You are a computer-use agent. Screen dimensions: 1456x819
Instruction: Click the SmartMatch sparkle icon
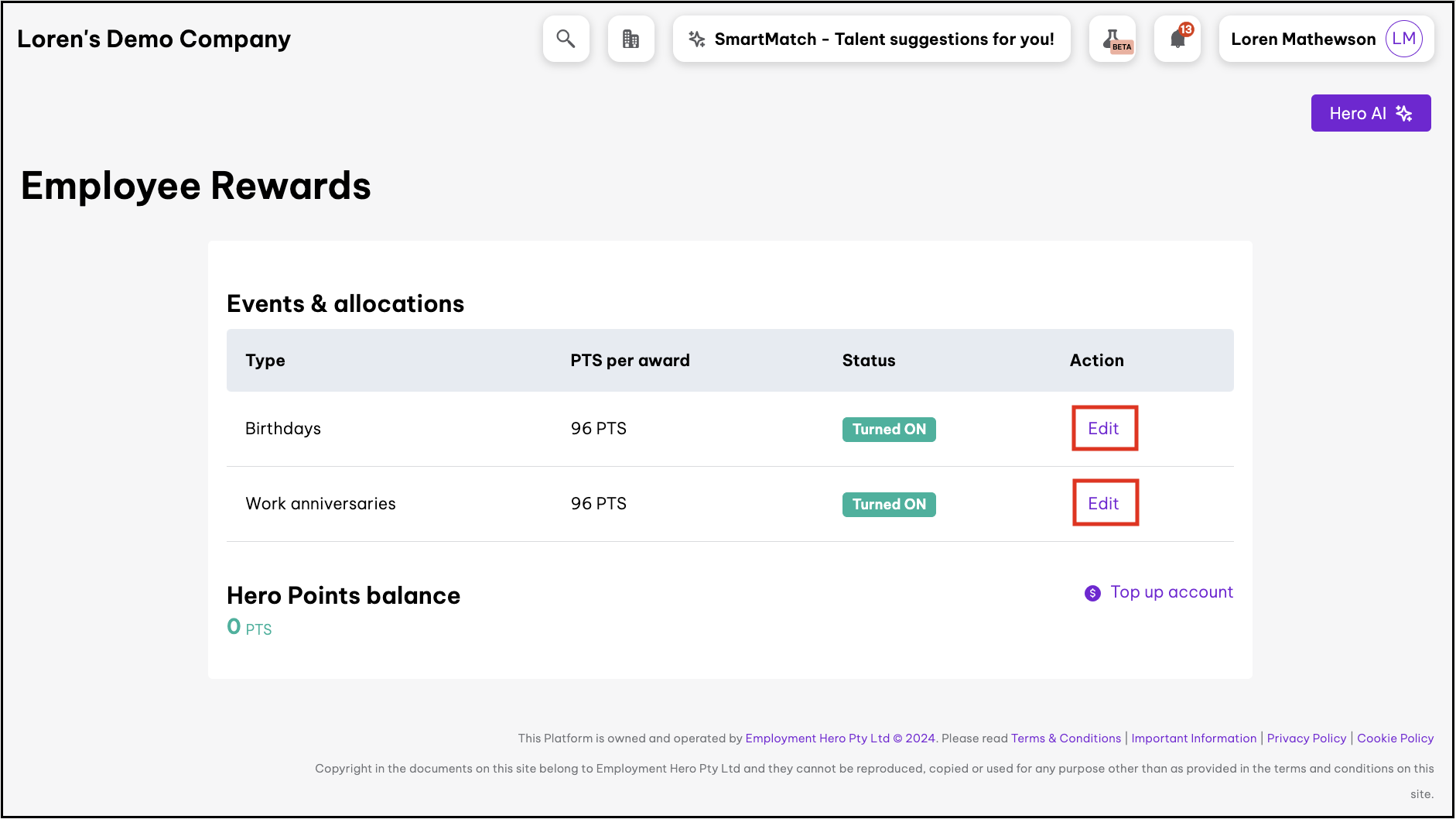696,39
